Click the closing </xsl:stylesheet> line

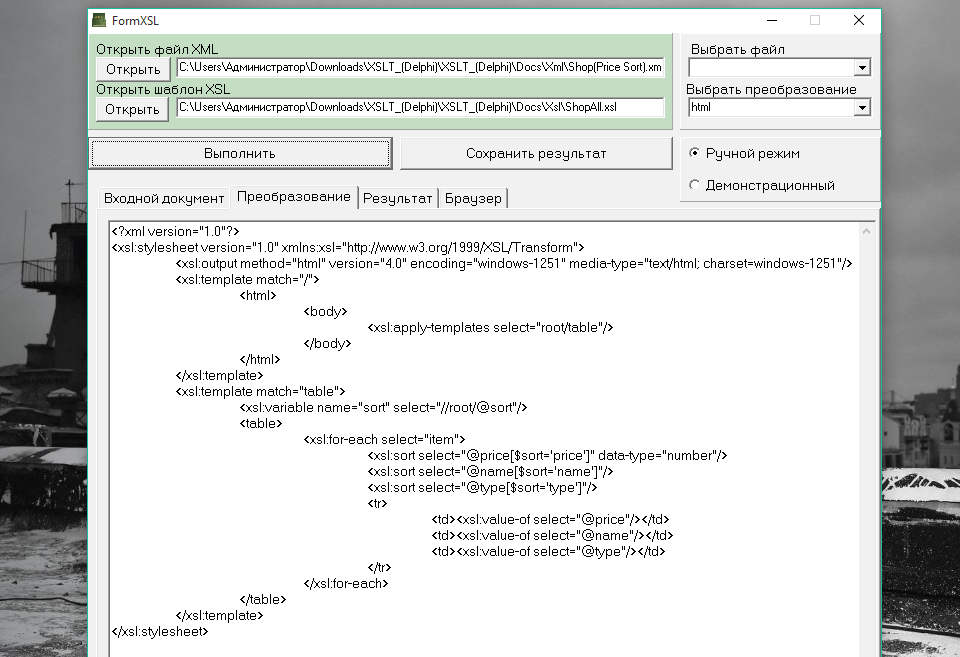coord(160,631)
